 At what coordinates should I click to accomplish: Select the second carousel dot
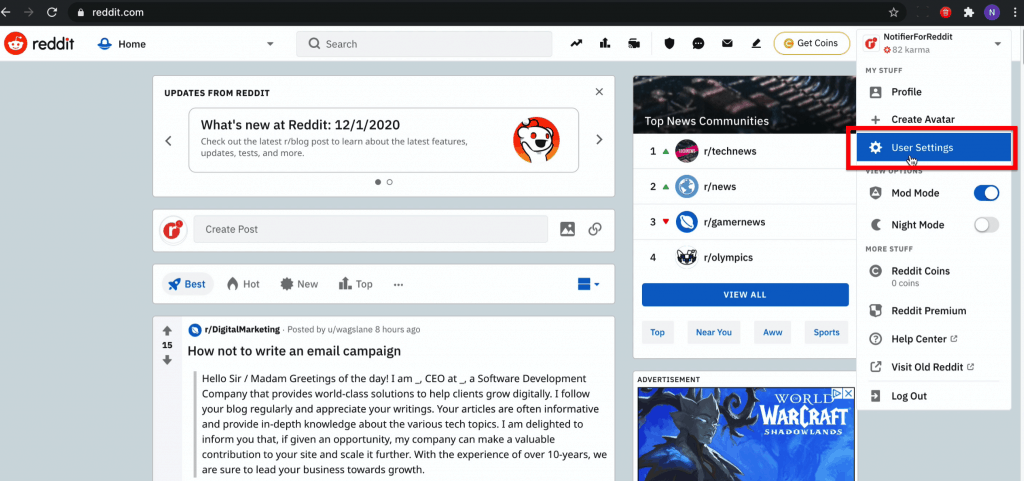[390, 182]
